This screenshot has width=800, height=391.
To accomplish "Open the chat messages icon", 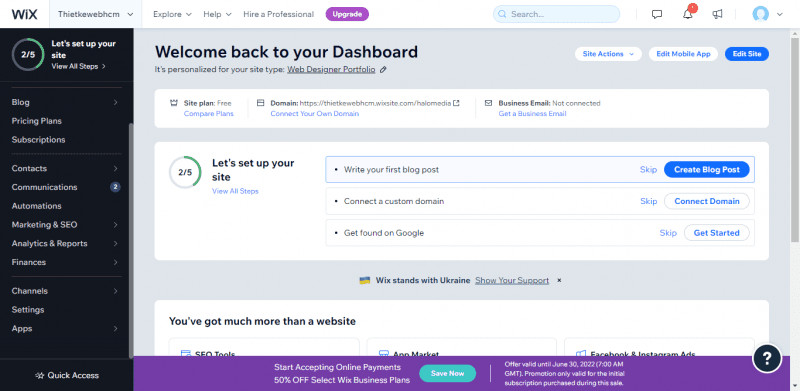I will click(657, 14).
